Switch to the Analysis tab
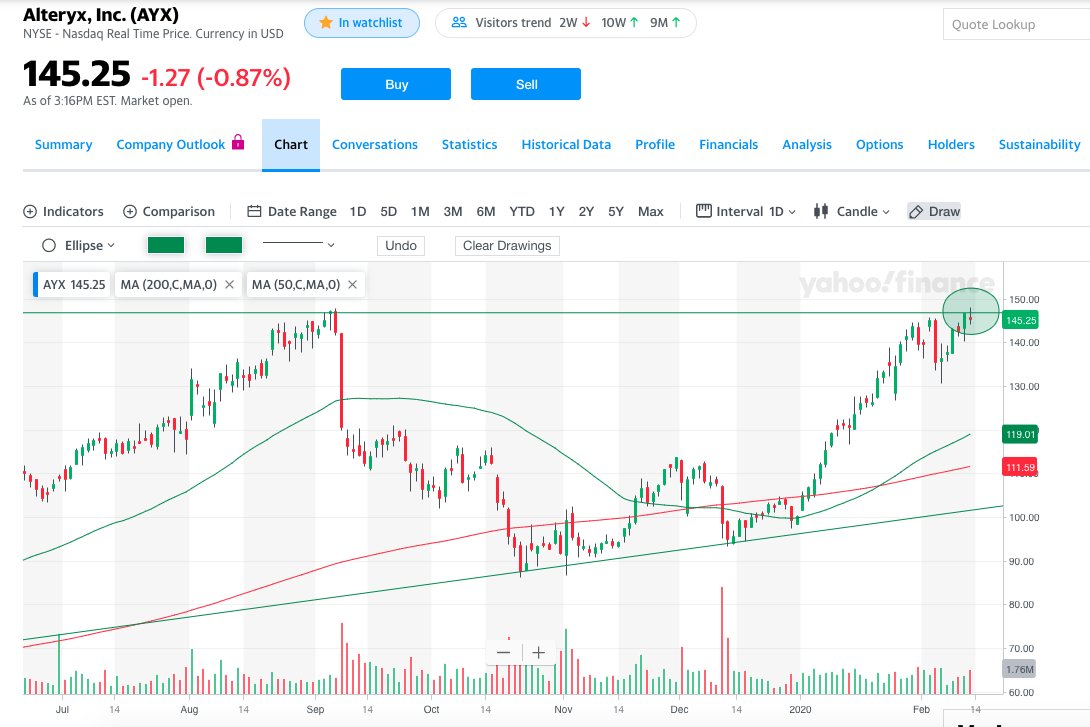Screen dimensions: 1090x727 [807, 145]
